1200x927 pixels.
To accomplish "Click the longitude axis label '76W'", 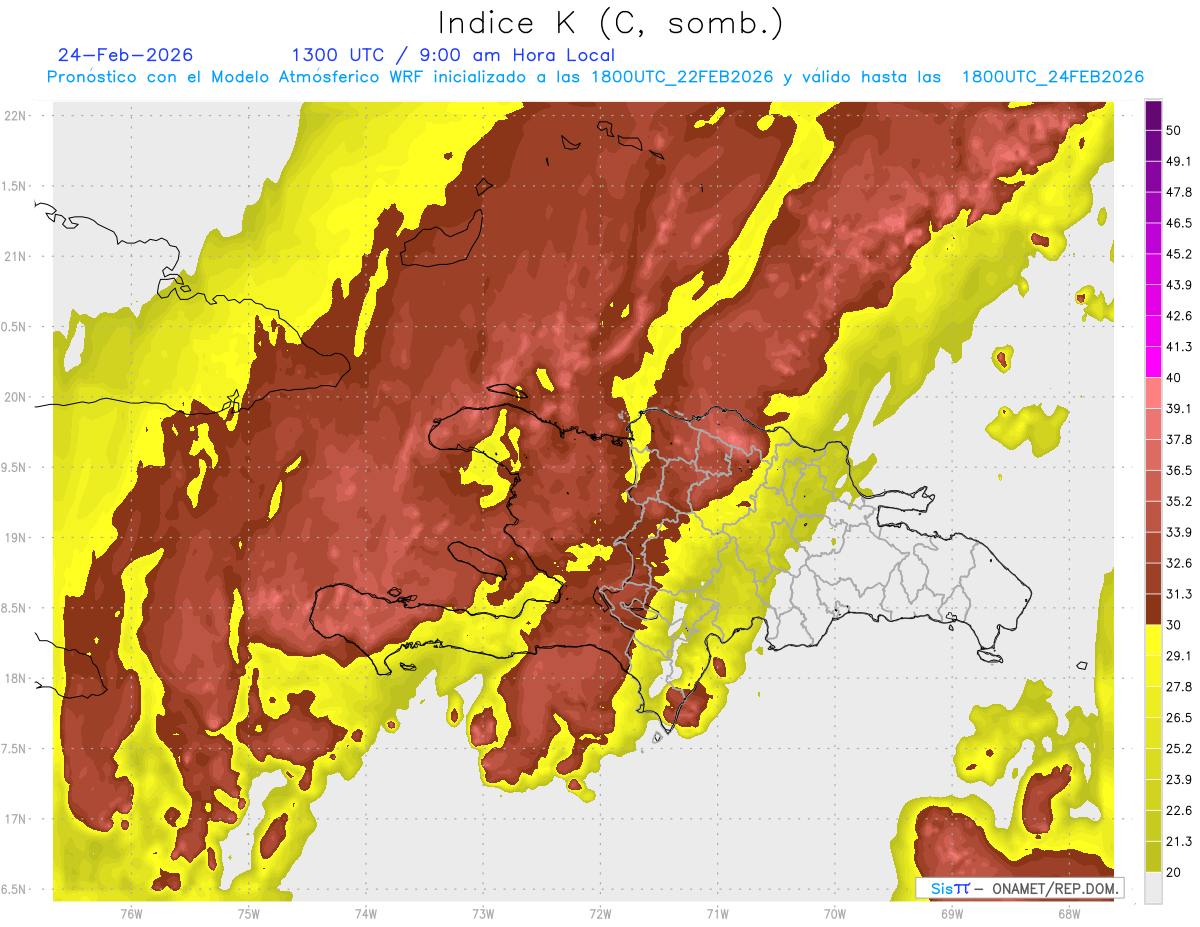I will [131, 914].
